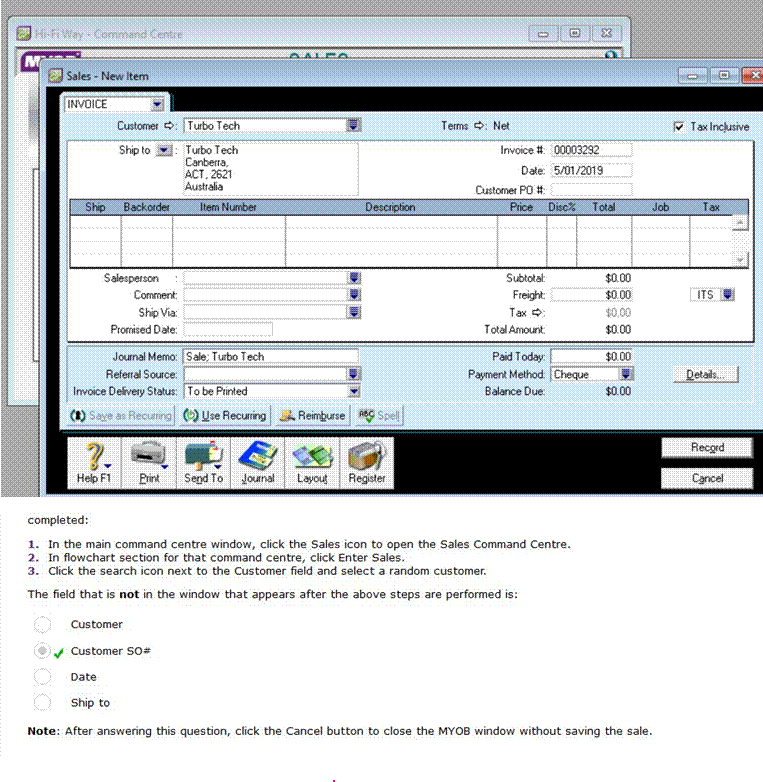Open Customer search list icon

click(354, 125)
